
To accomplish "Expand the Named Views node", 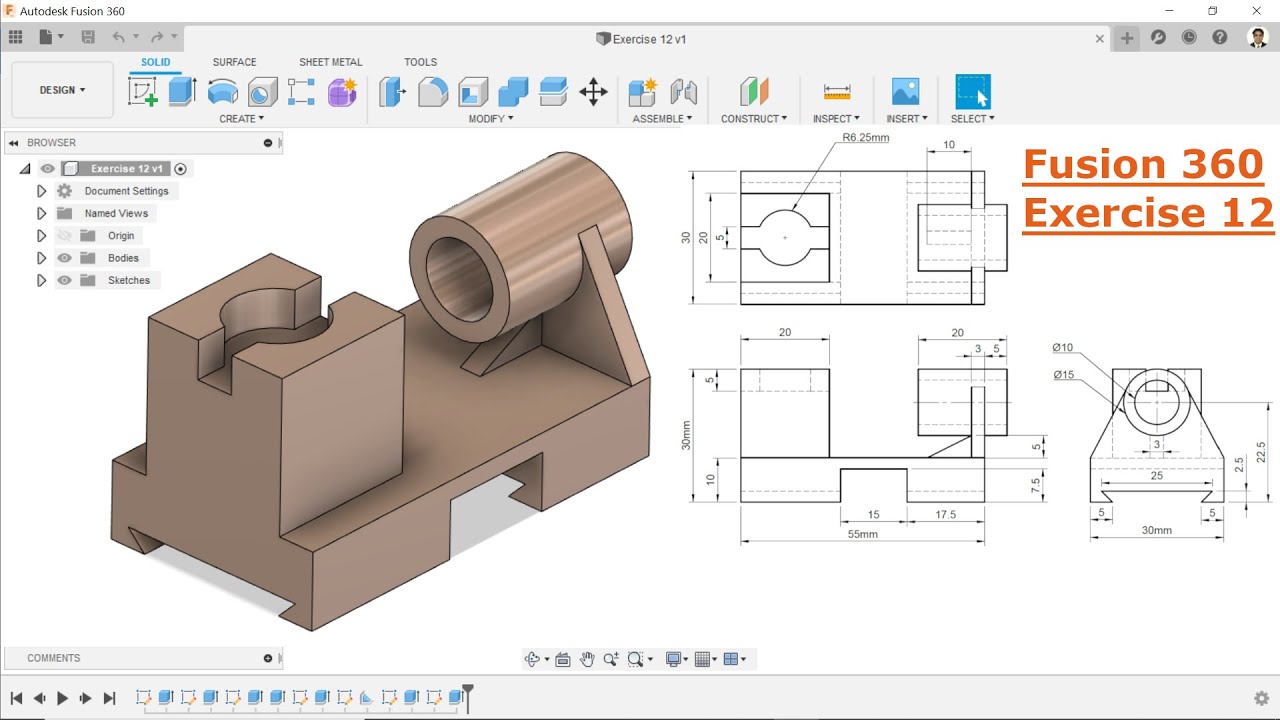I will coord(41,213).
